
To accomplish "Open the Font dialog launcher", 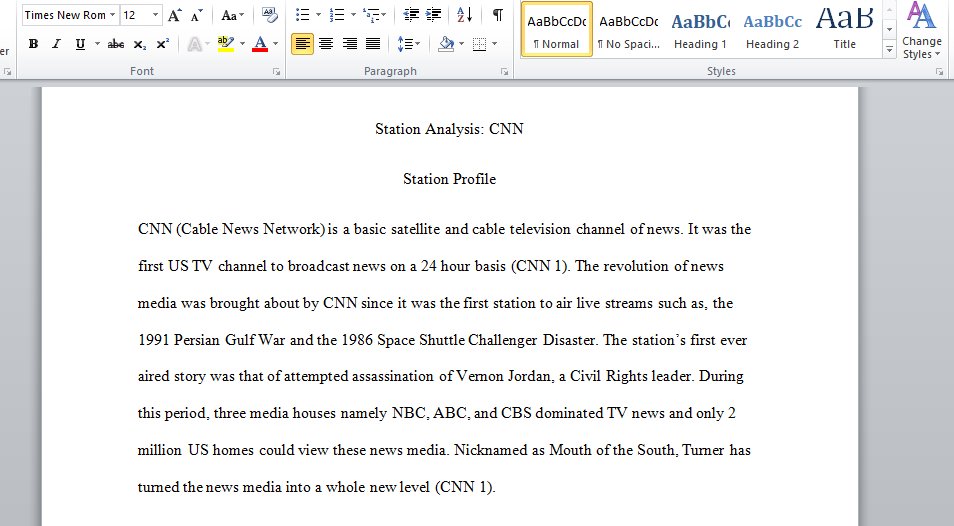I will click(277, 72).
